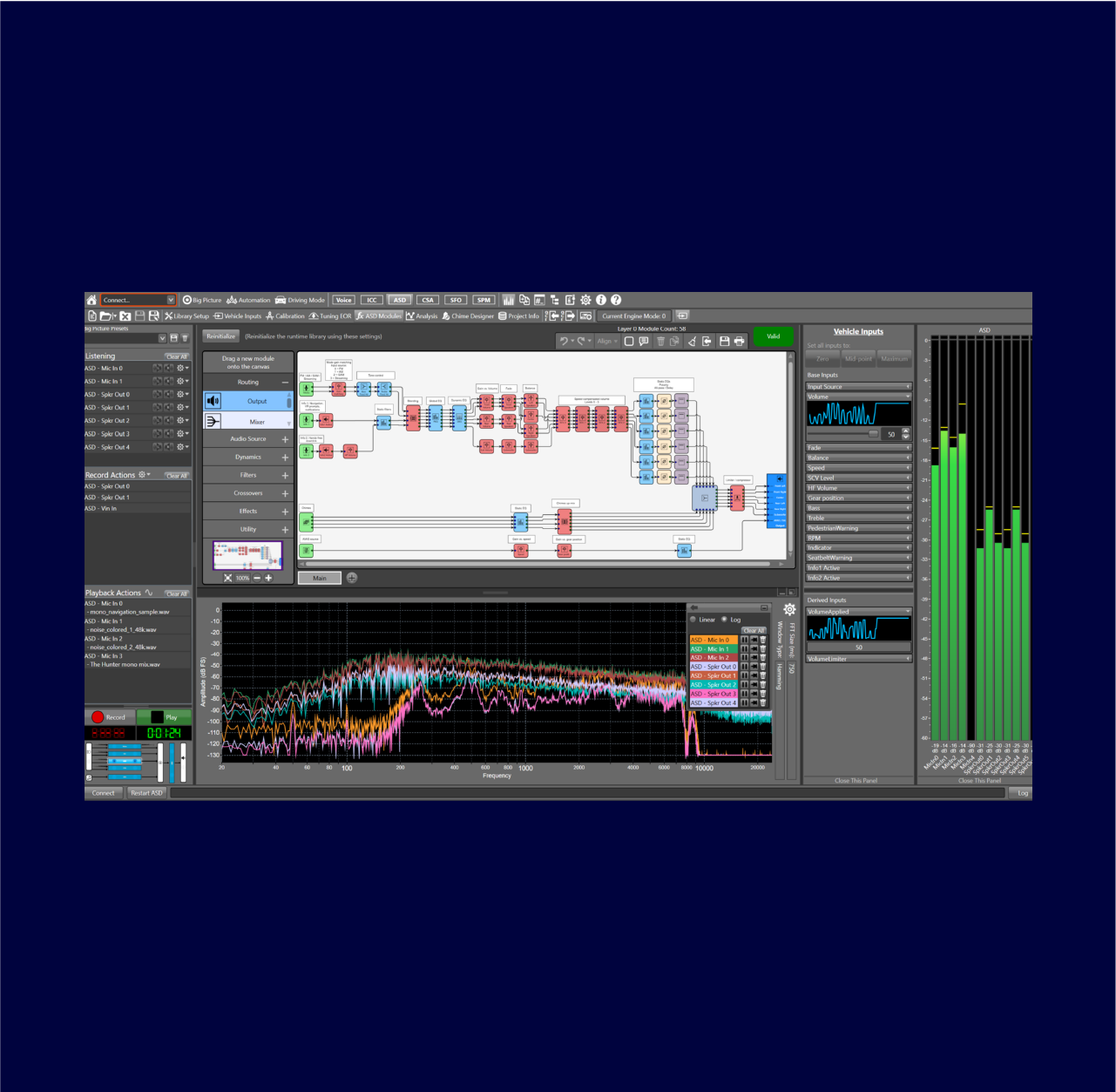
Task: Open the Vehicle Inputs tab
Action: [237, 315]
